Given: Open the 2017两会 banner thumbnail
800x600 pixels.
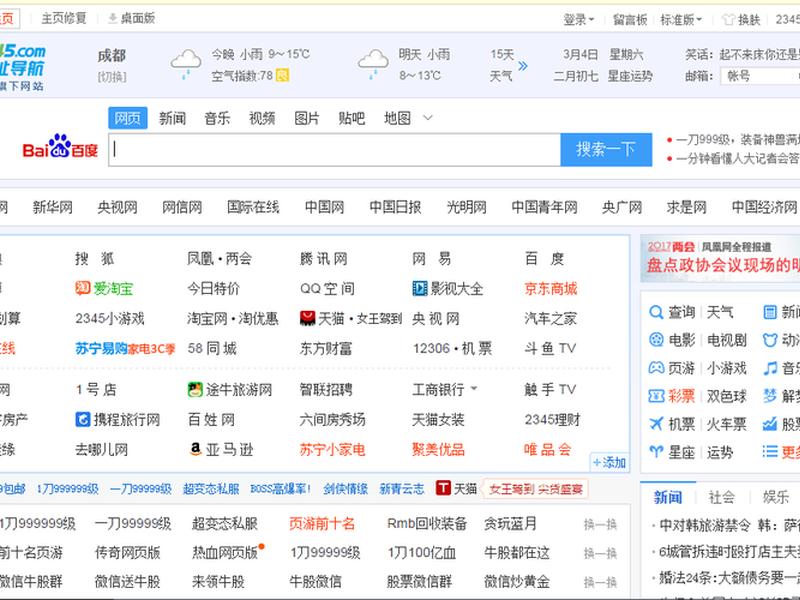Looking at the screenshot, I should click(x=720, y=259).
